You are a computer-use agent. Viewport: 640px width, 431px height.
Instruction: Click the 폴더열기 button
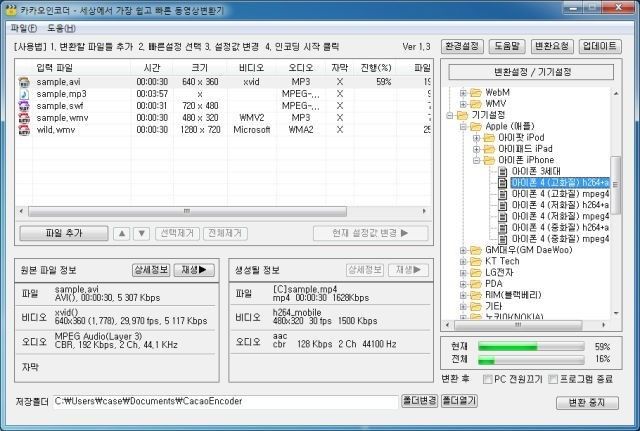(x=459, y=401)
